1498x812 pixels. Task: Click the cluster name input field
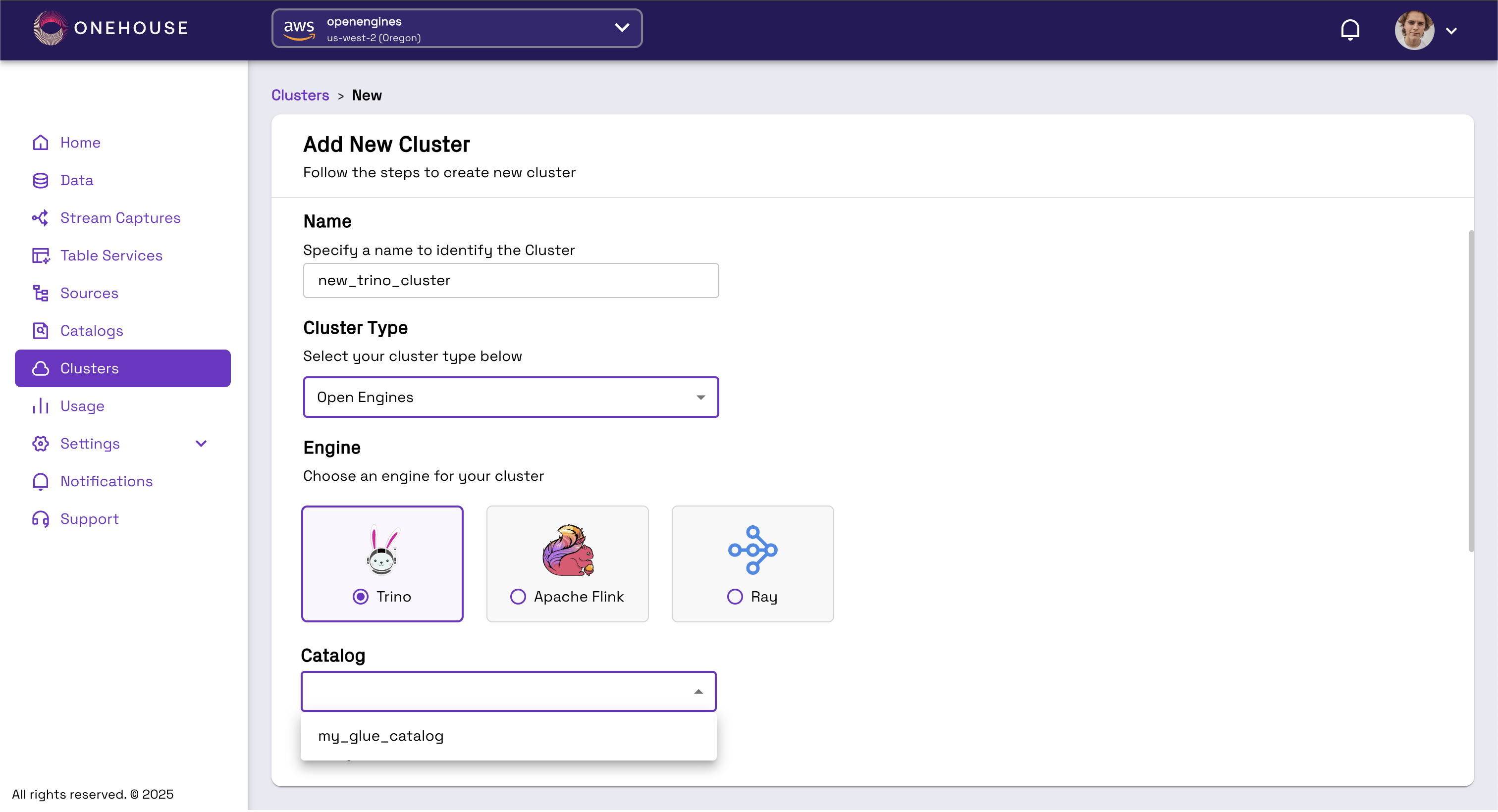511,281
